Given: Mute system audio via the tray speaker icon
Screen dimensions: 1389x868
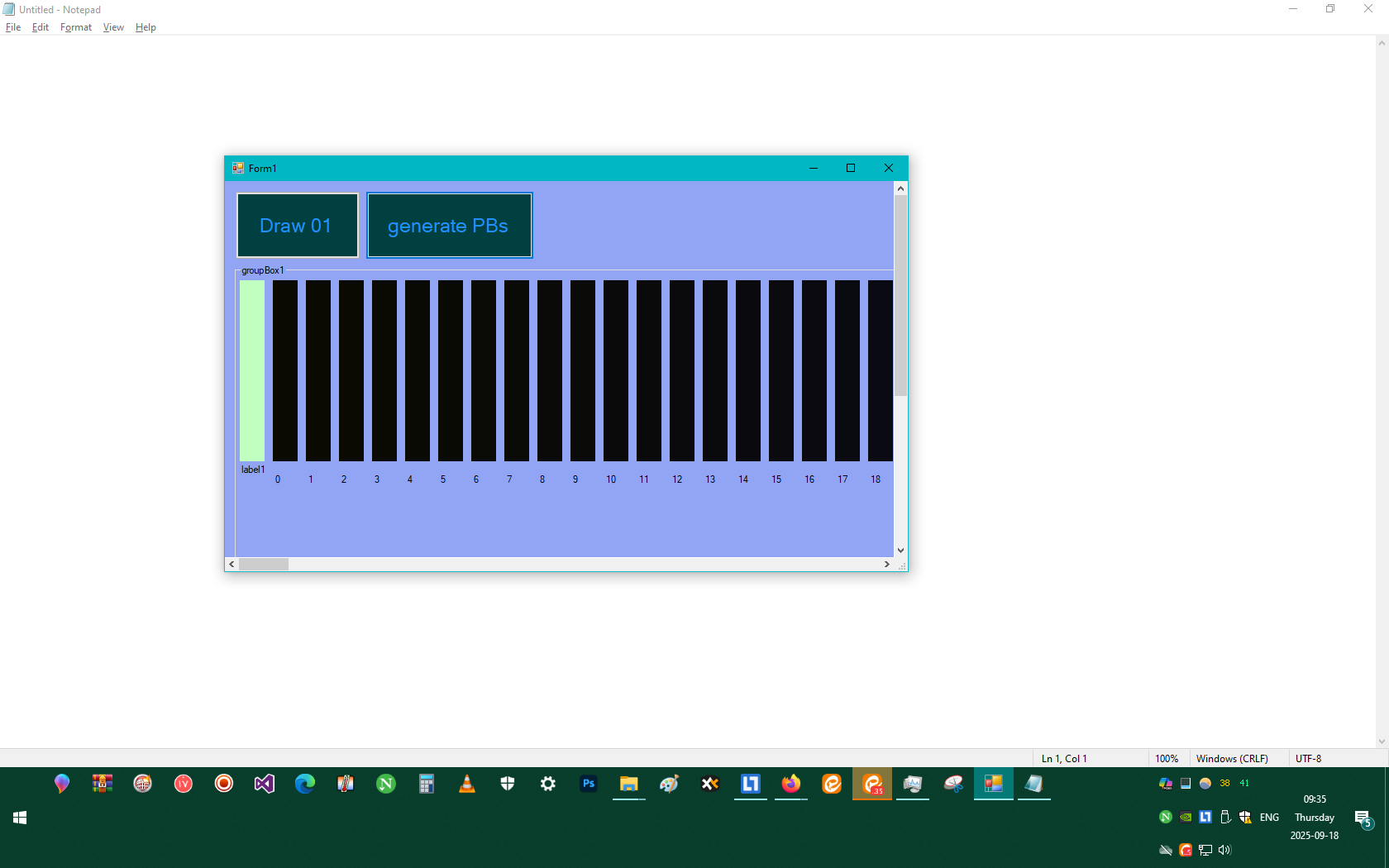Looking at the screenshot, I should (1224, 850).
